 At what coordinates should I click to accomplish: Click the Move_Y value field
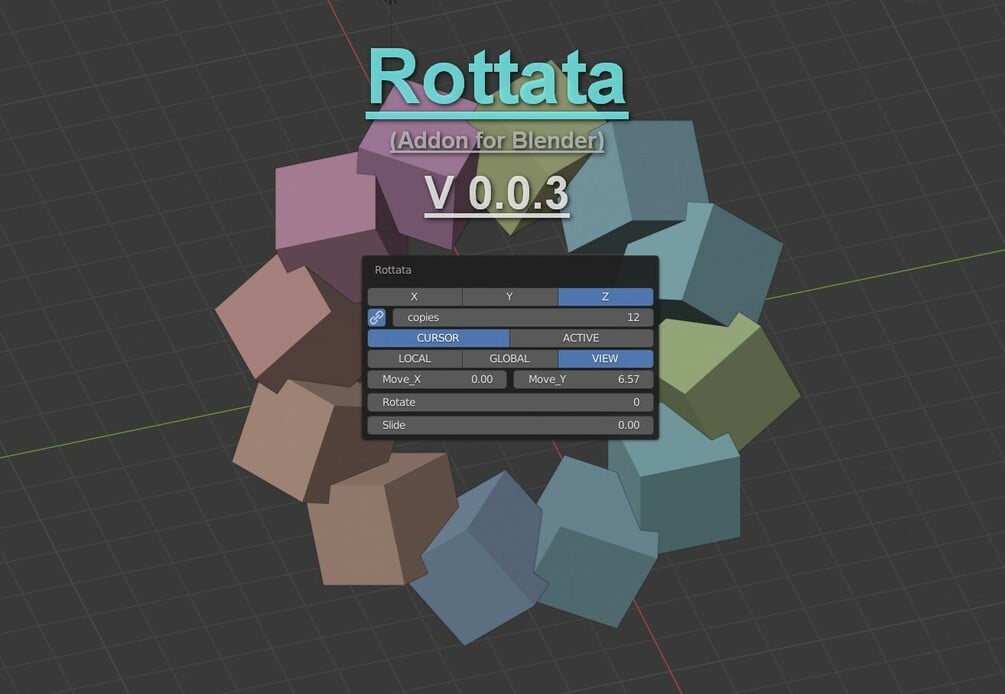583,379
